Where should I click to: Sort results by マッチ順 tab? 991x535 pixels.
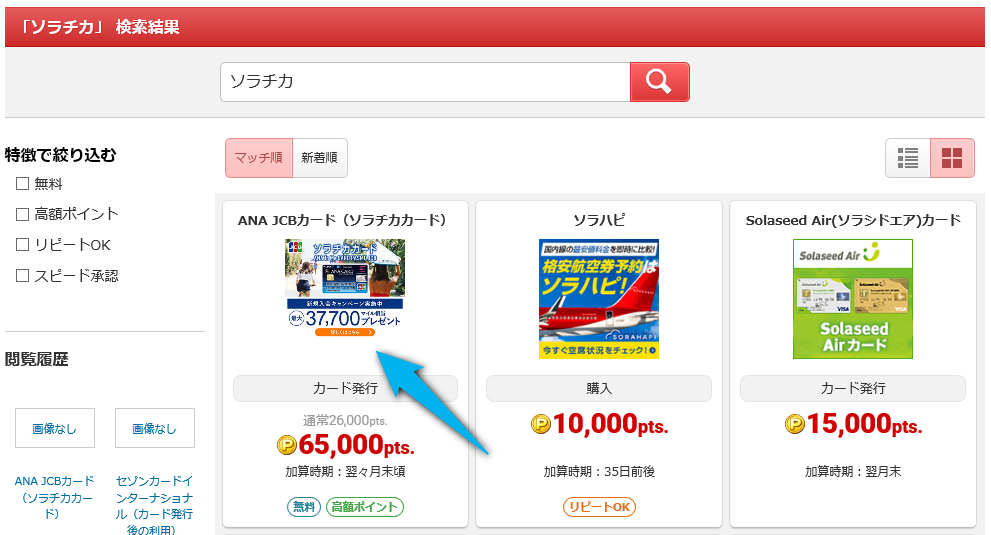coord(258,158)
